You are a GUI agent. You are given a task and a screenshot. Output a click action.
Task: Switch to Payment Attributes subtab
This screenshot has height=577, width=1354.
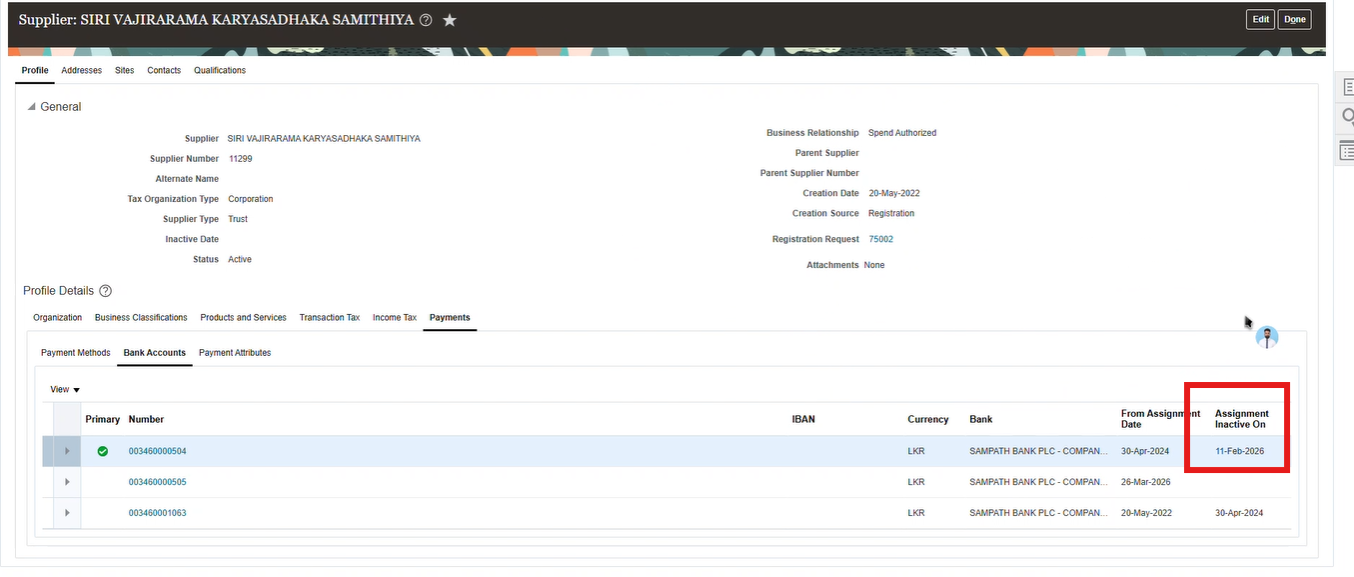235,353
